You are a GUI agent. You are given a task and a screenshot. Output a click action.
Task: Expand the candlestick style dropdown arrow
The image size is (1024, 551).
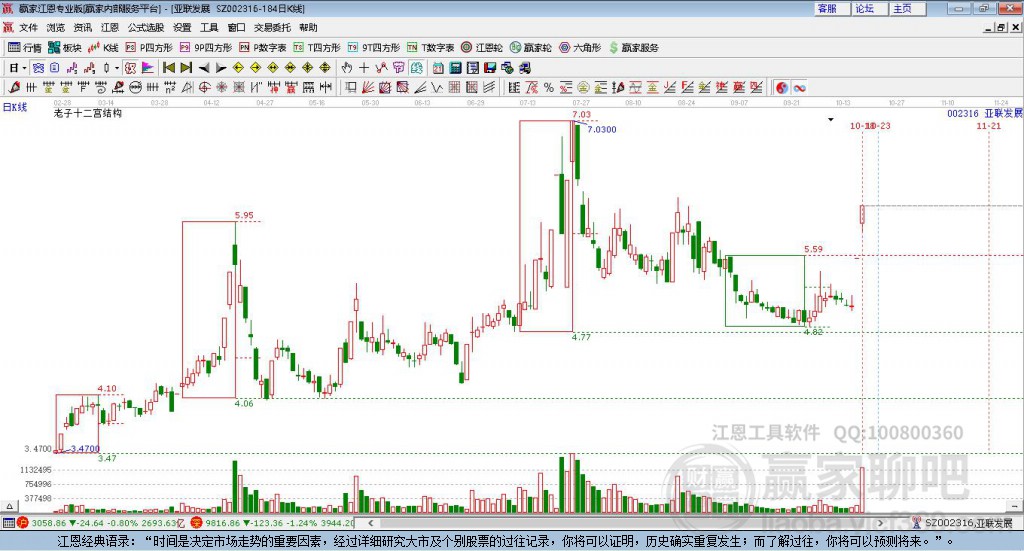click(x=116, y=68)
